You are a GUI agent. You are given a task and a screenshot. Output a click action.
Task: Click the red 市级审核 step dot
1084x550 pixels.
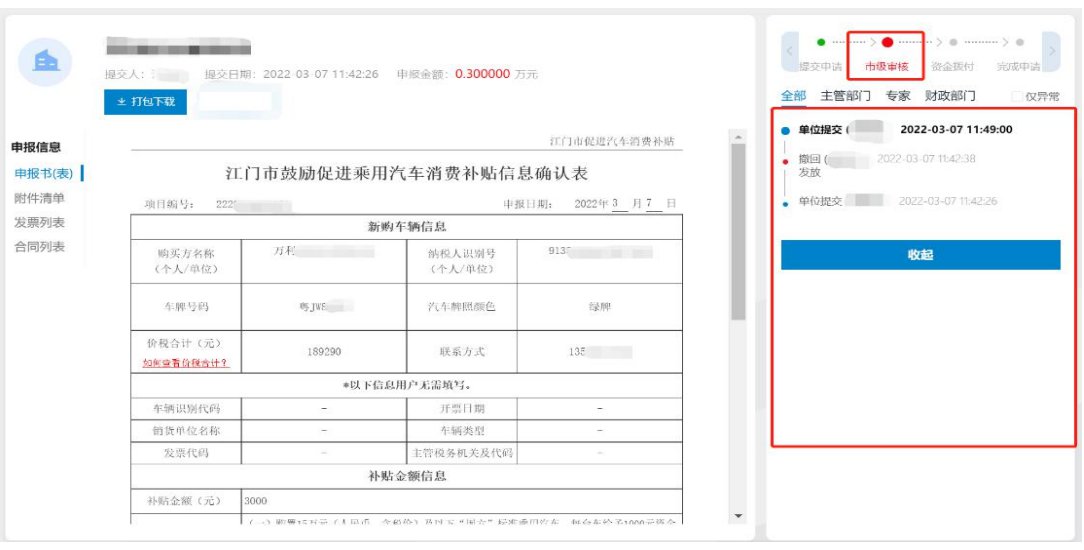click(887, 43)
